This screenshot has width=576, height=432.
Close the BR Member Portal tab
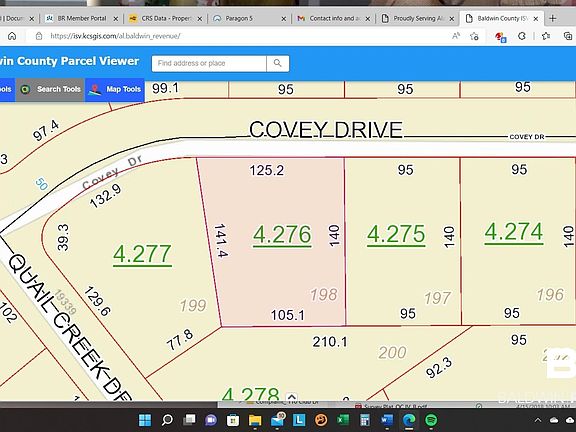pos(116,18)
